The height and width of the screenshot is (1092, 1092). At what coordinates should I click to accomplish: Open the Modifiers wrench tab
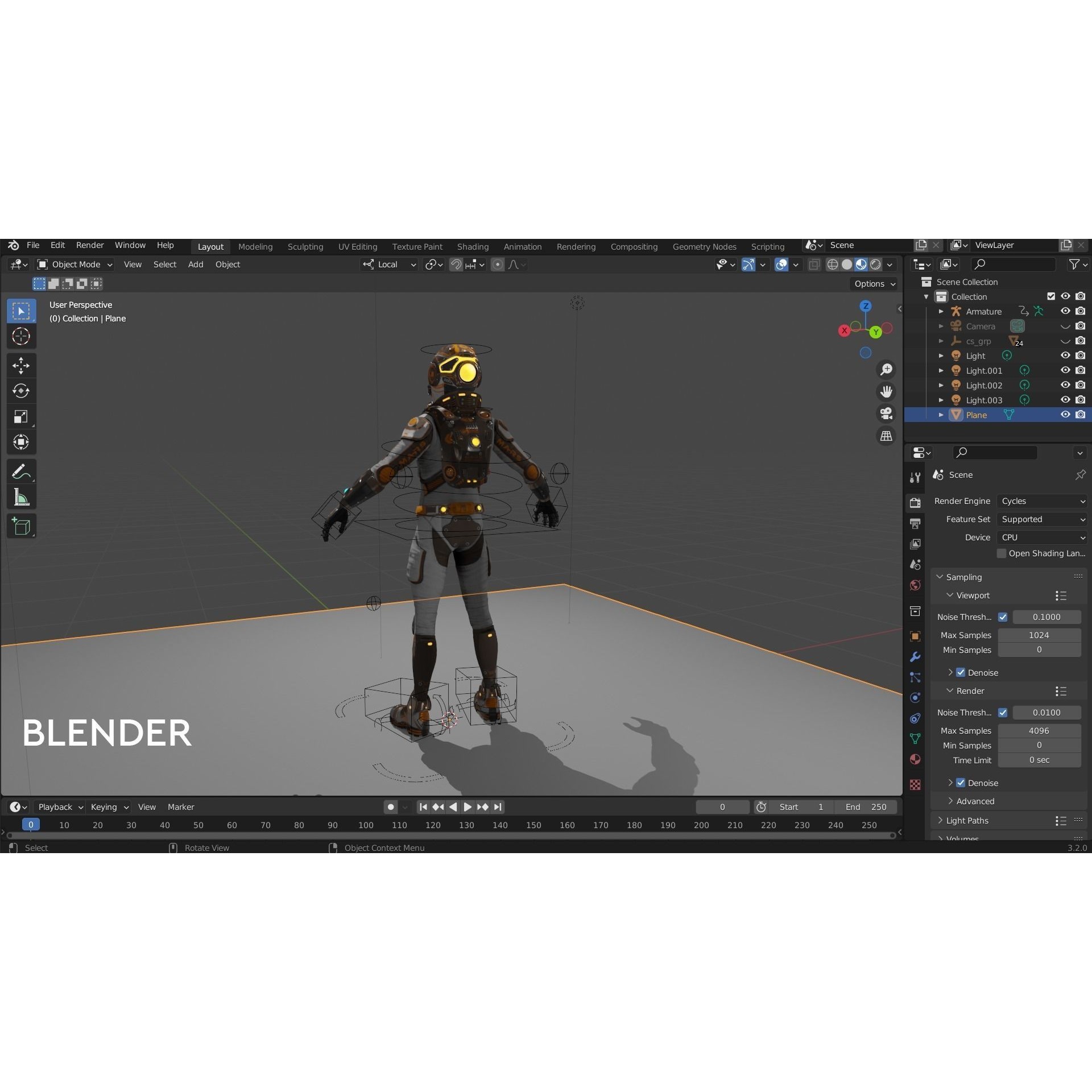tap(915, 657)
